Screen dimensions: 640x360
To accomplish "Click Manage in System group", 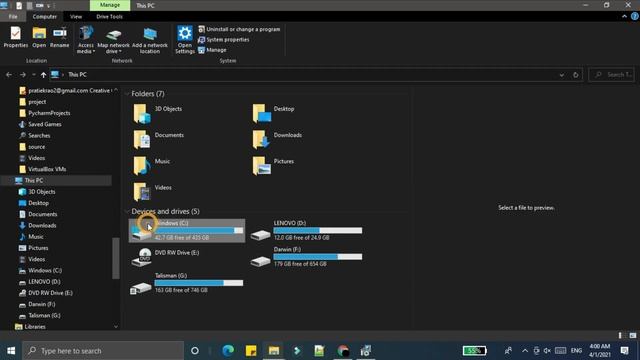I will point(212,50).
